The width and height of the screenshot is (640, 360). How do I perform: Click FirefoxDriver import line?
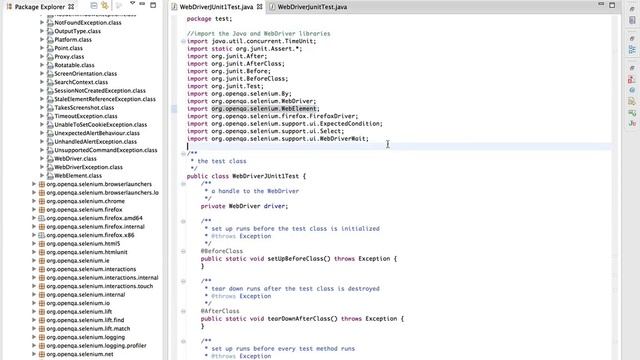pos(272,116)
